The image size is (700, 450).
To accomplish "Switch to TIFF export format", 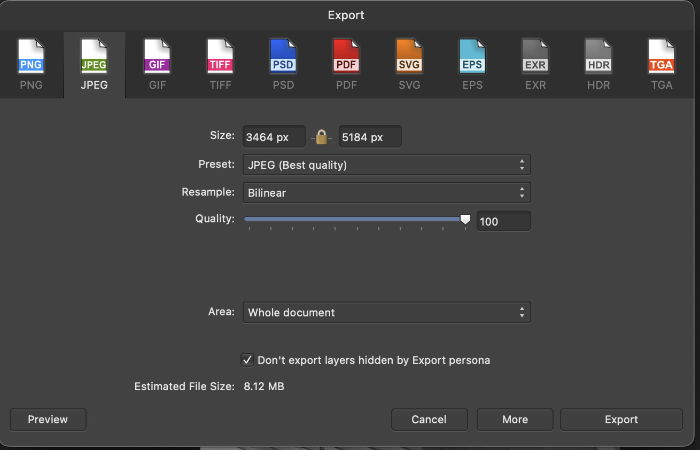I will click(x=220, y=63).
